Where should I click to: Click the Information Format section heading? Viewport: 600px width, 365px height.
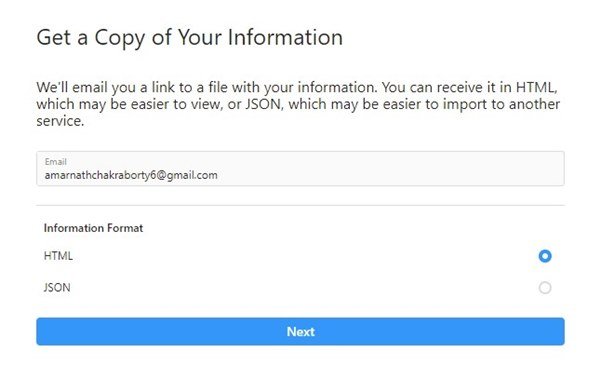tap(93, 228)
